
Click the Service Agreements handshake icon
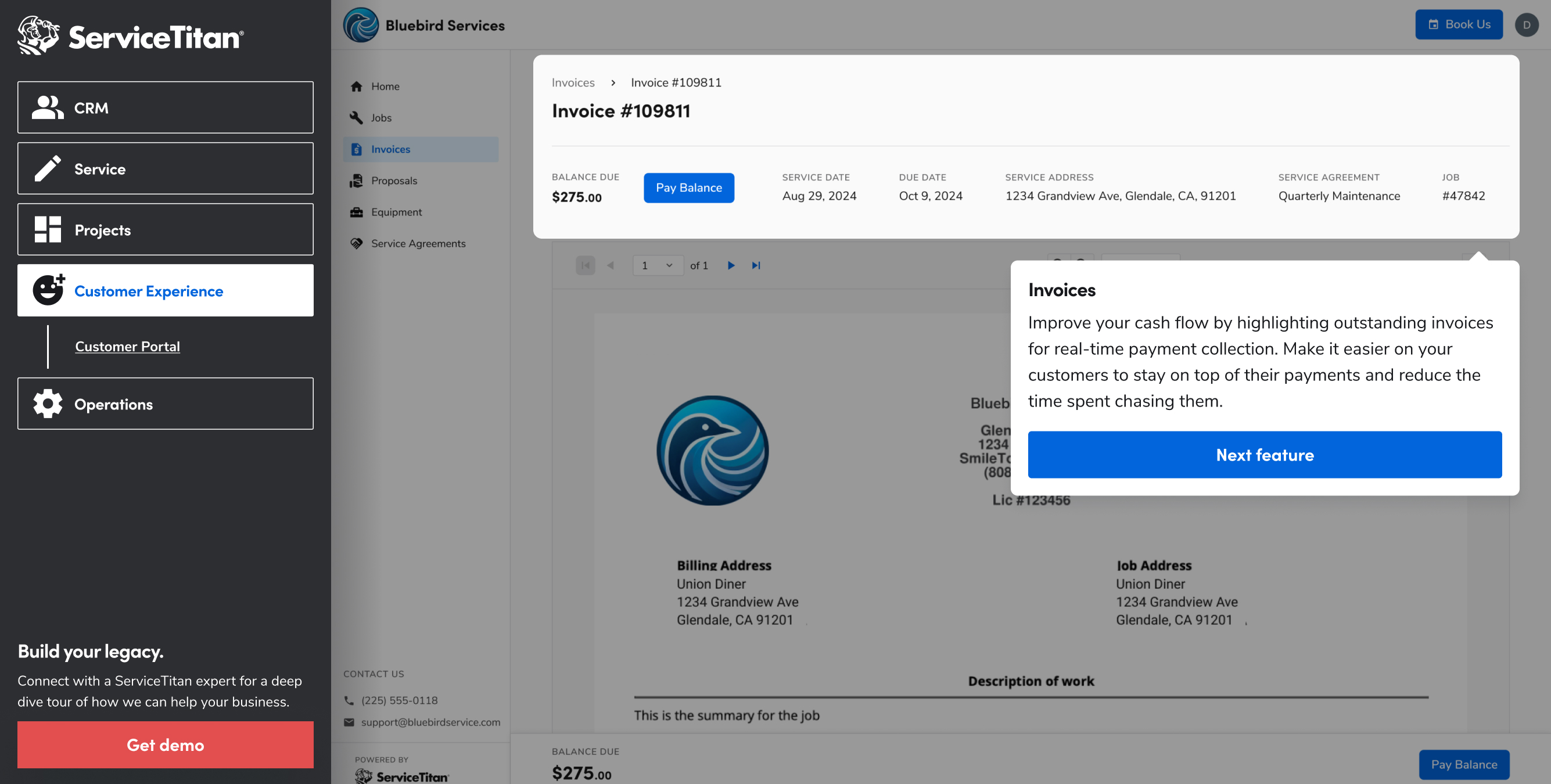357,243
